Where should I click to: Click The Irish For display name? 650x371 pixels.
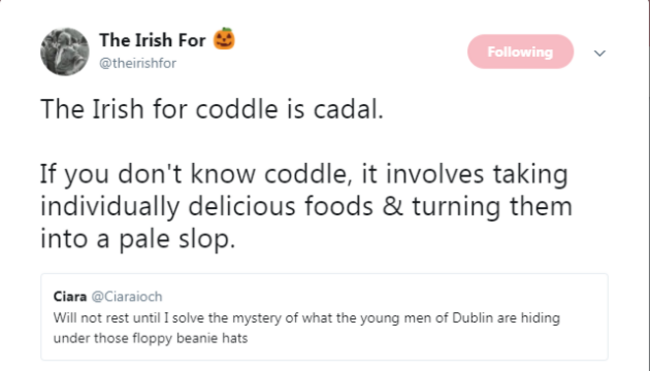point(152,41)
